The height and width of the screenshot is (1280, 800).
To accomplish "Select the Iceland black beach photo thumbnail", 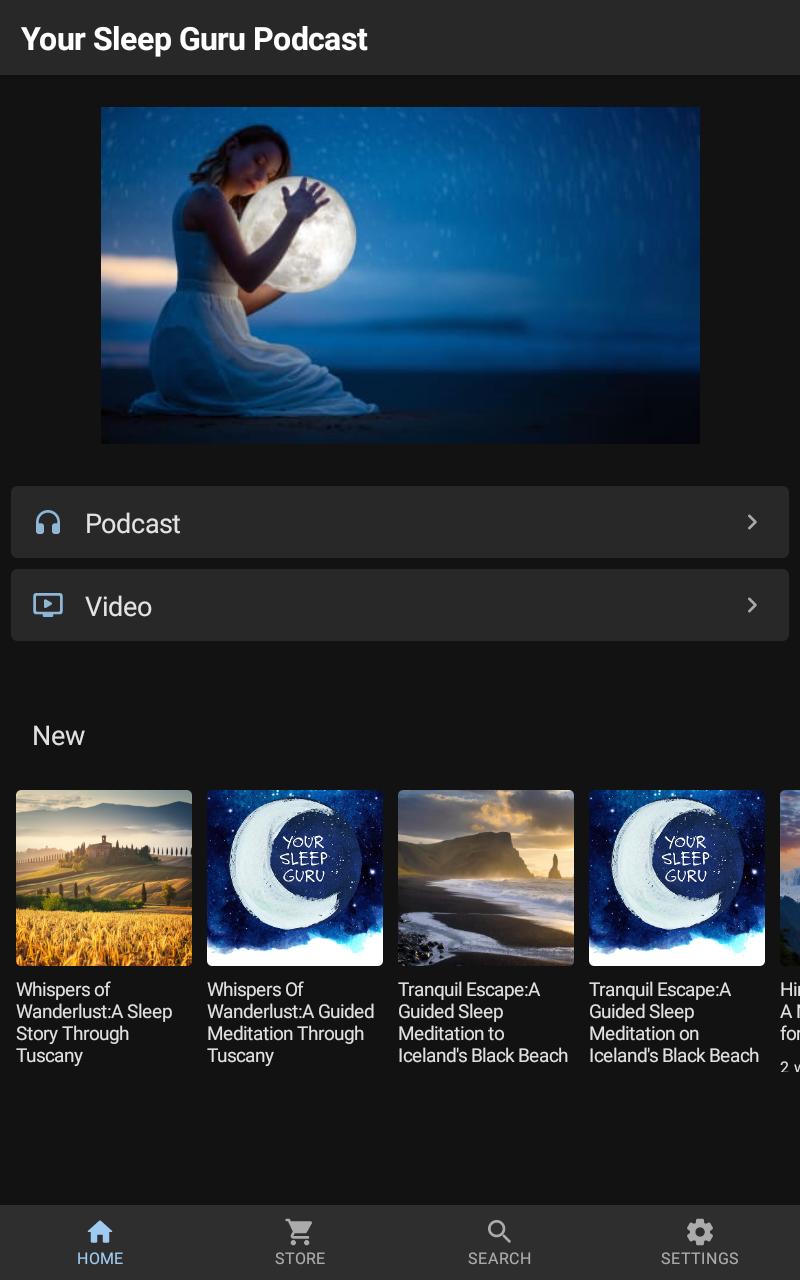I will coord(486,878).
